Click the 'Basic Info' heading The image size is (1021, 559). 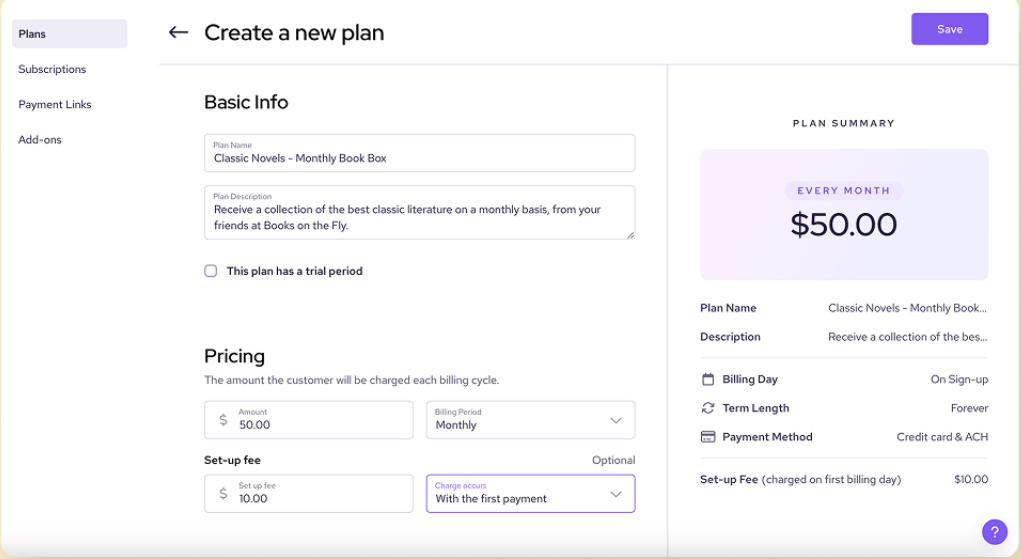click(x=246, y=102)
